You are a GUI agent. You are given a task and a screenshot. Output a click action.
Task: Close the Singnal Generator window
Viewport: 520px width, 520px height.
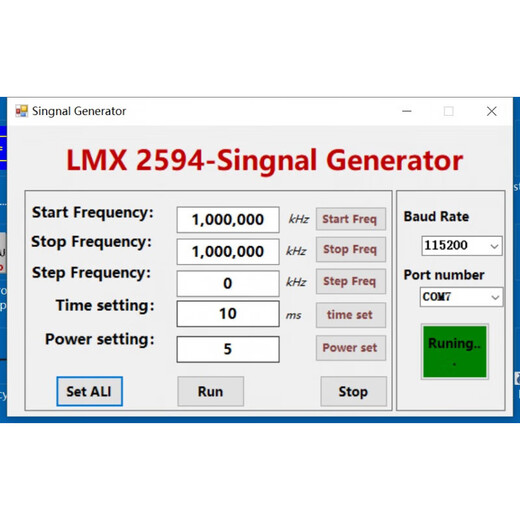pyautogui.click(x=492, y=111)
